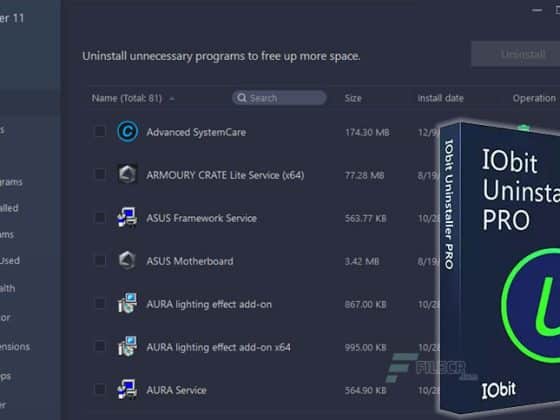Click the 564.90 KB size value
This screenshot has height=420, width=560.
click(366, 390)
